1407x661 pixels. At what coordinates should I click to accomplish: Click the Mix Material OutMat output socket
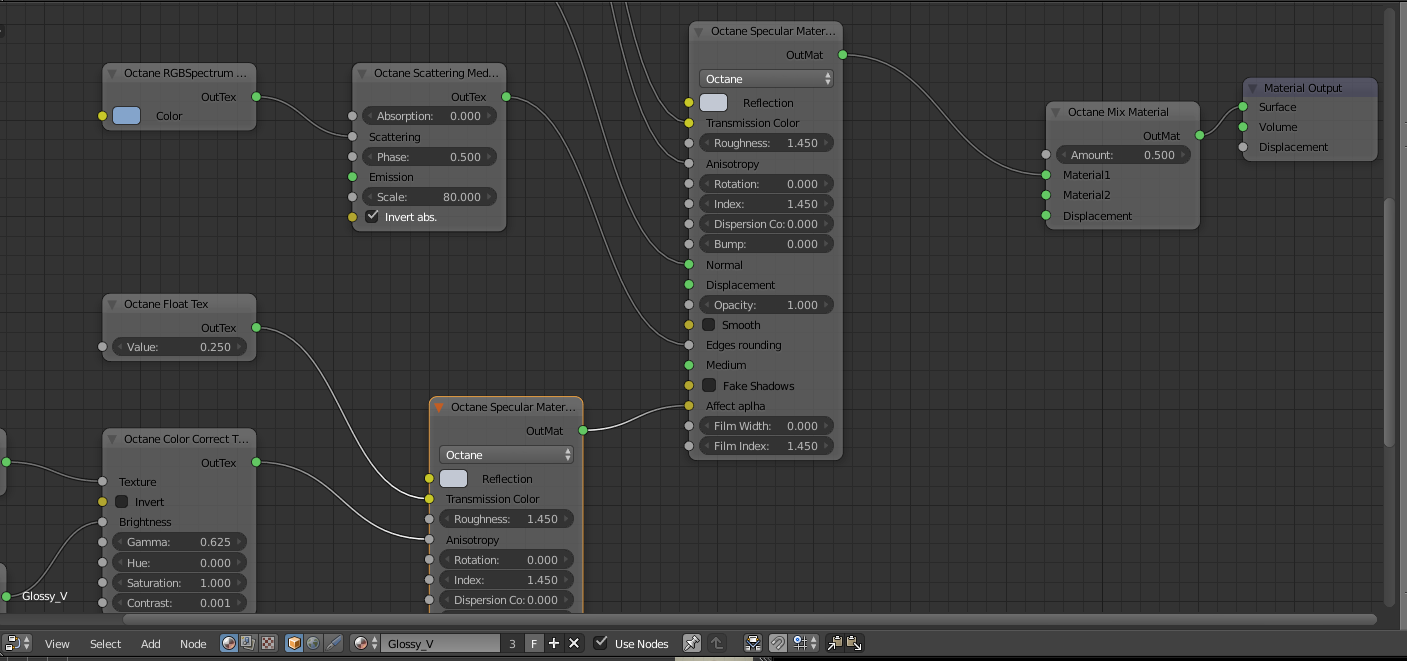1199,136
